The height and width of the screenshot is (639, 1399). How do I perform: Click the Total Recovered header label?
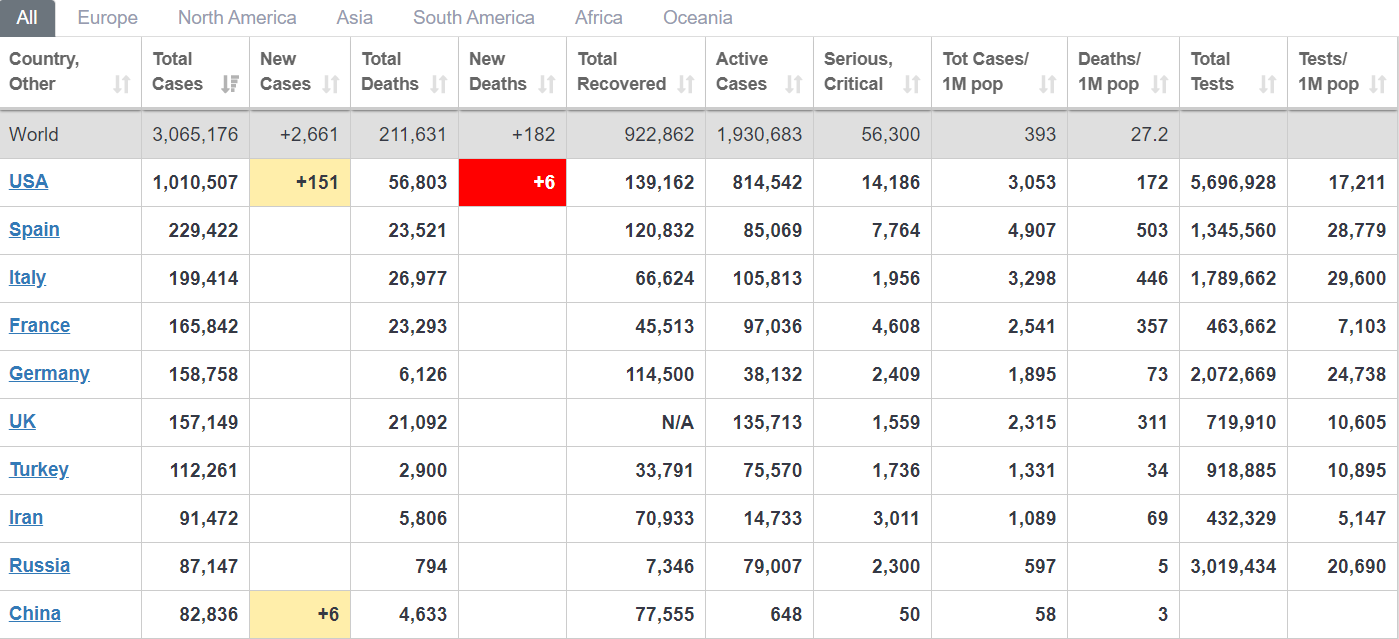pyautogui.click(x=622, y=71)
